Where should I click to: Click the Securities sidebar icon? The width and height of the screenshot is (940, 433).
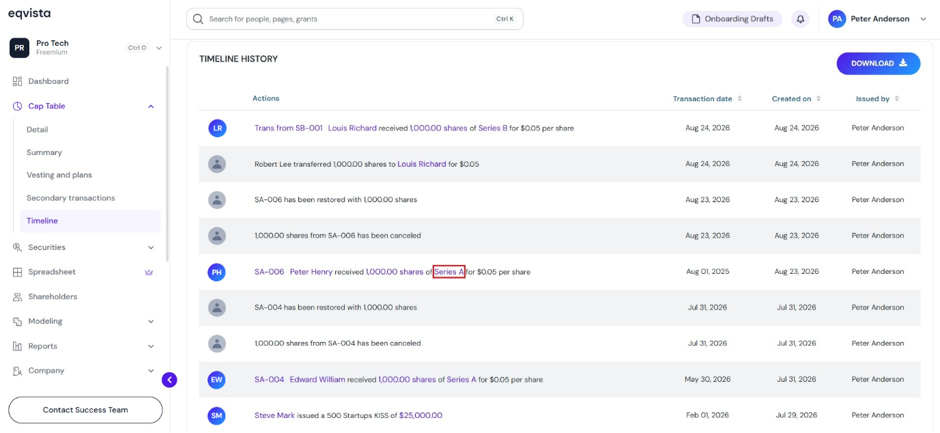[17, 247]
